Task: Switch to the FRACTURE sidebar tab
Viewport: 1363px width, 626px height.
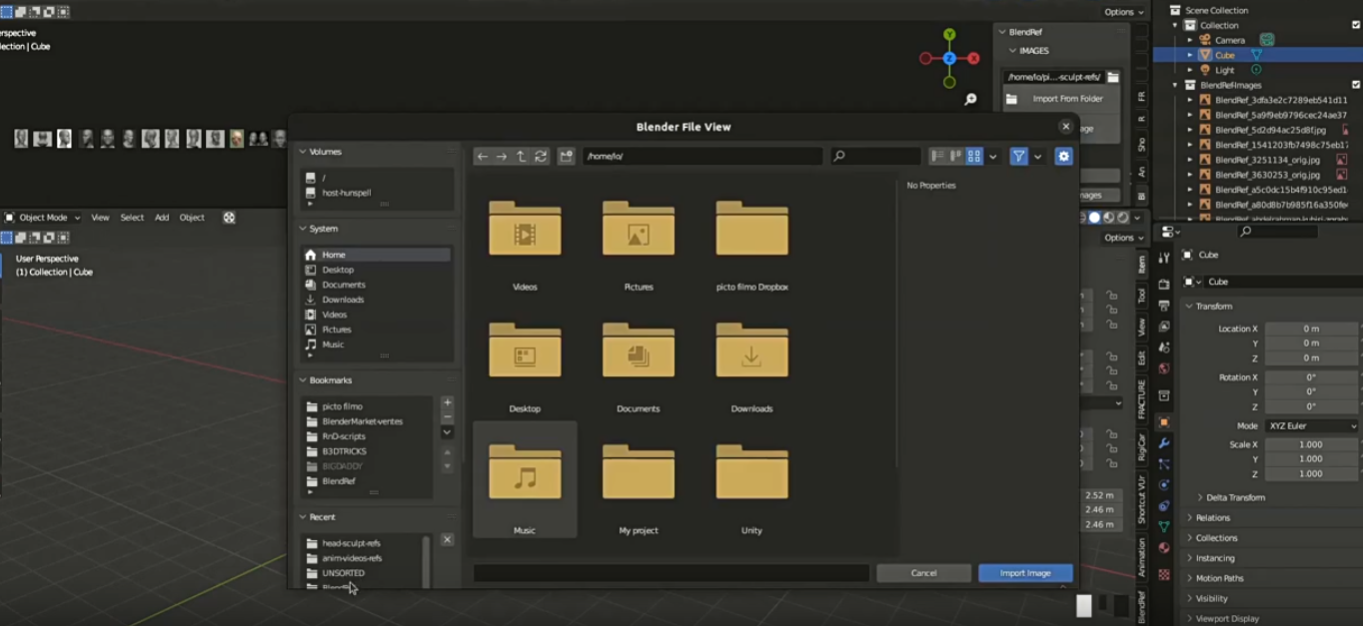Action: tap(1141, 400)
